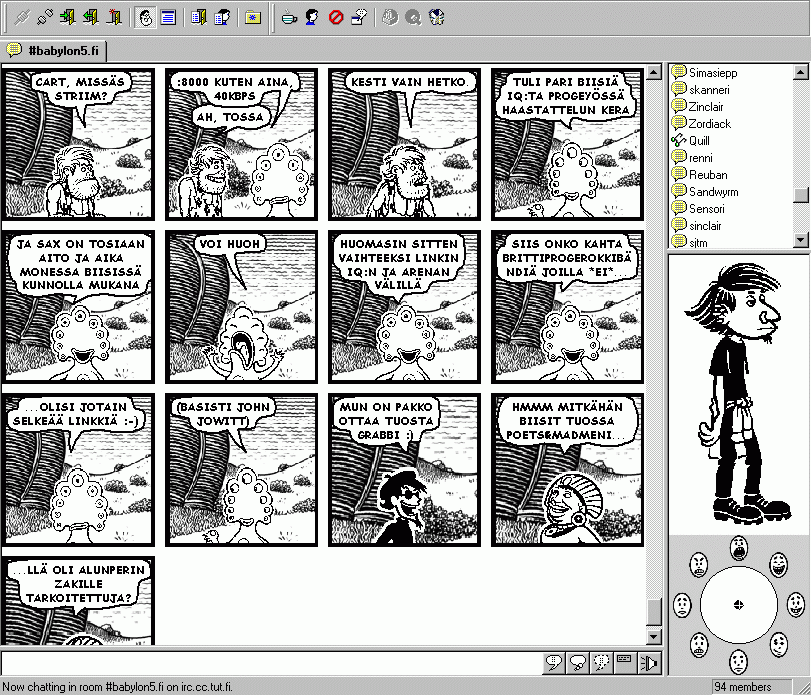Click the Whisper dotted balloon button
Image resolution: width=811 pixels, height=695 pixels.
point(602,662)
